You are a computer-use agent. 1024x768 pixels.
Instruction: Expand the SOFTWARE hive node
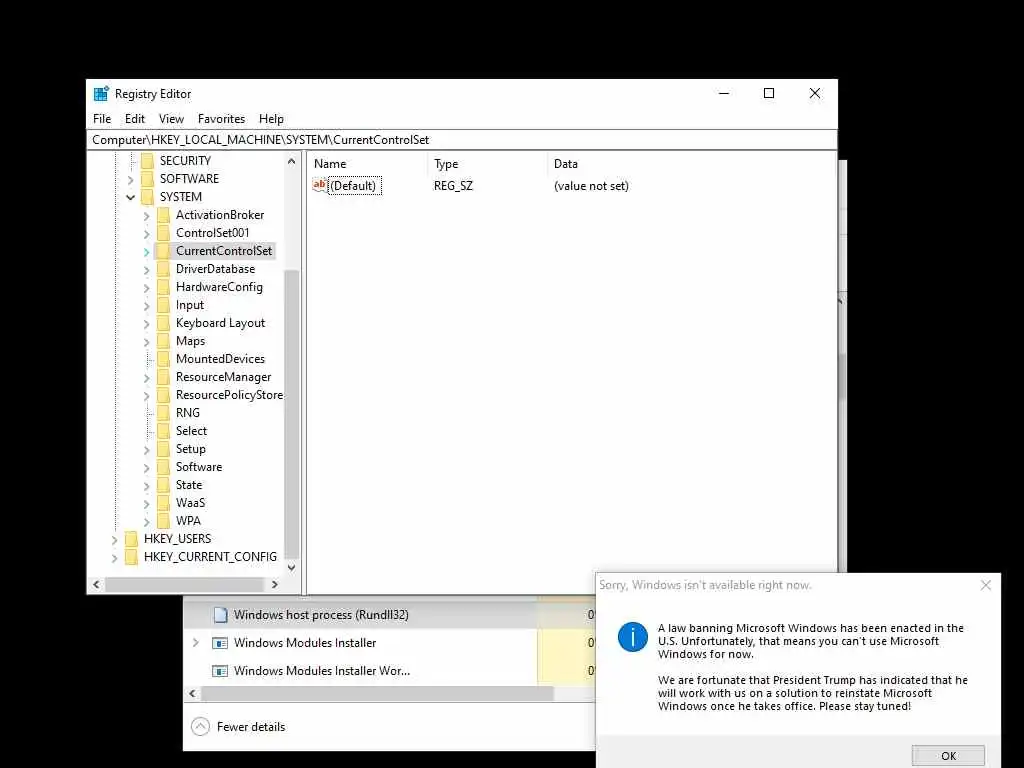coord(131,180)
